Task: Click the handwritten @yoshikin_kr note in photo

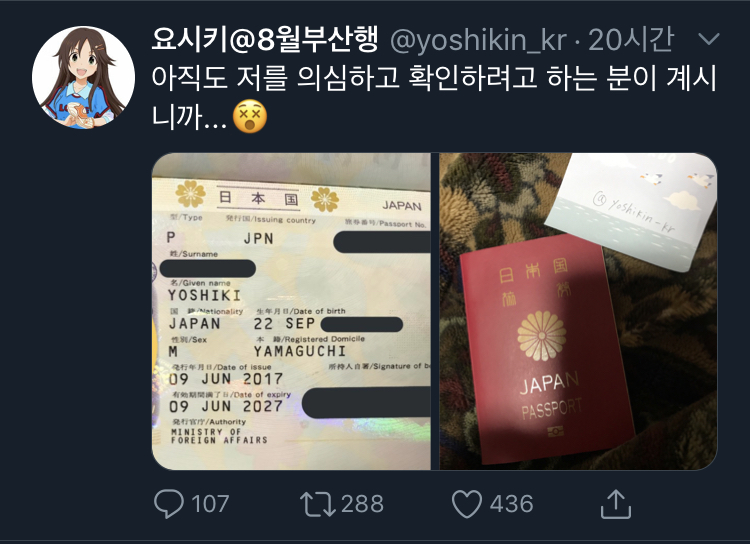Action: pos(634,211)
